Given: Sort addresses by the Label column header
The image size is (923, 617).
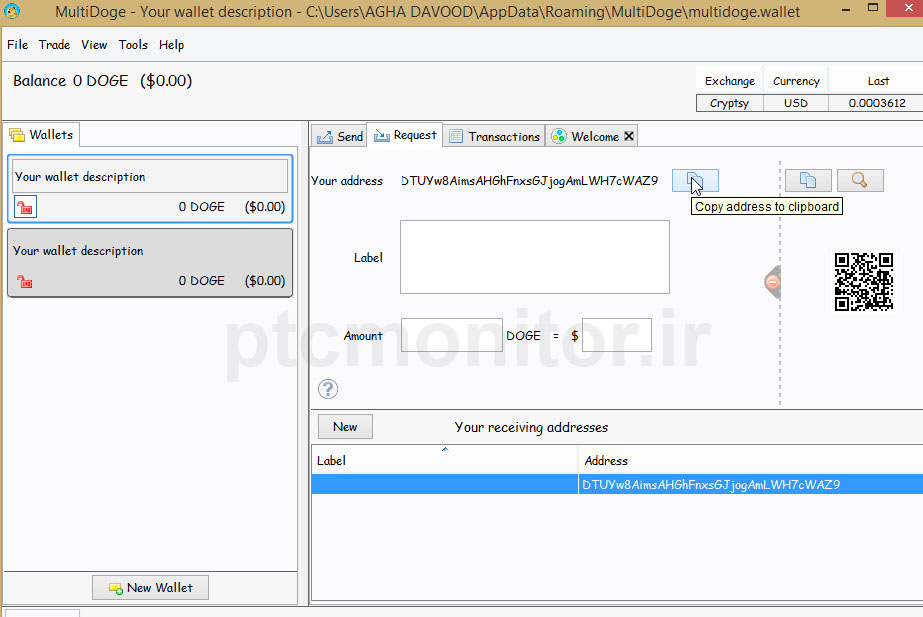Looking at the screenshot, I should [444, 461].
